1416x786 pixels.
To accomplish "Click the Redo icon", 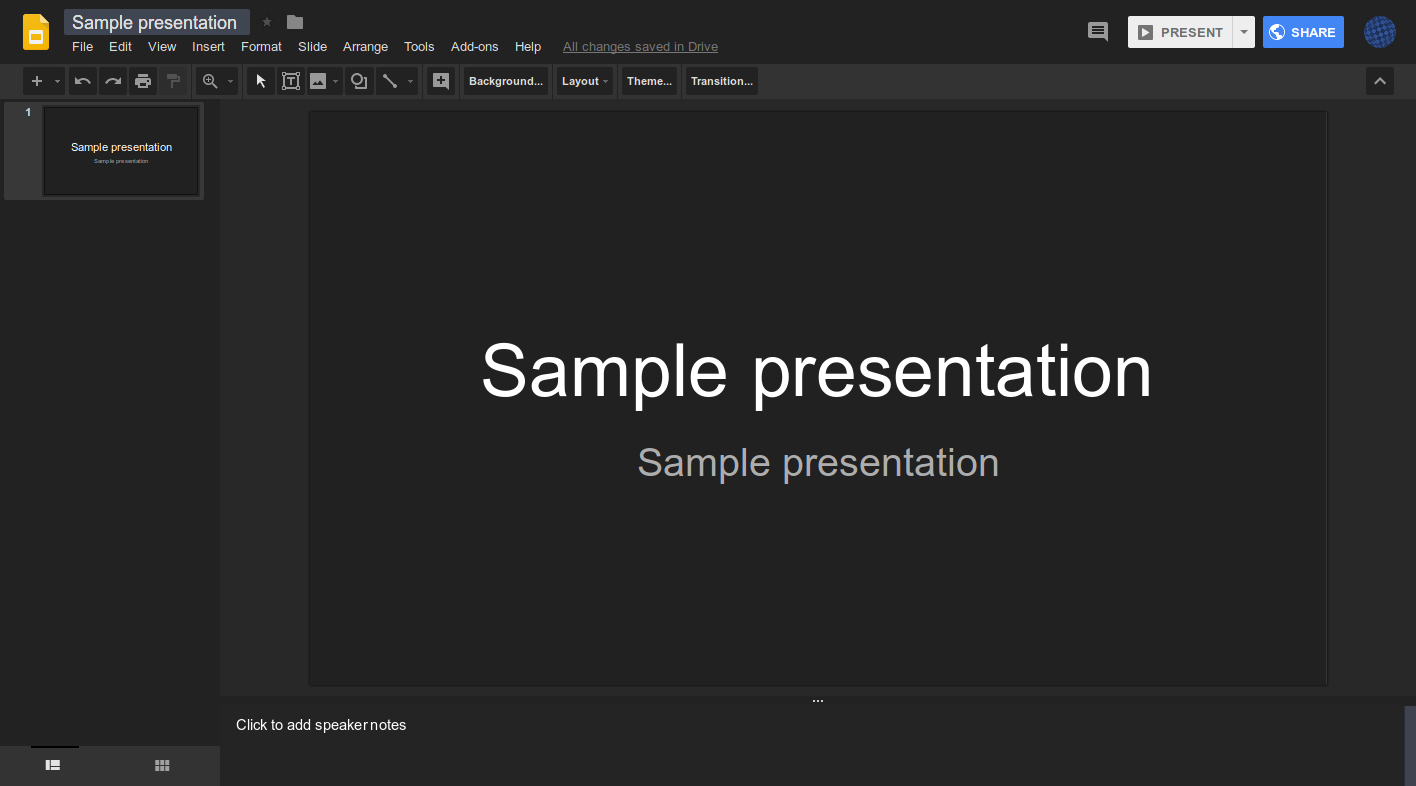I will (113, 81).
